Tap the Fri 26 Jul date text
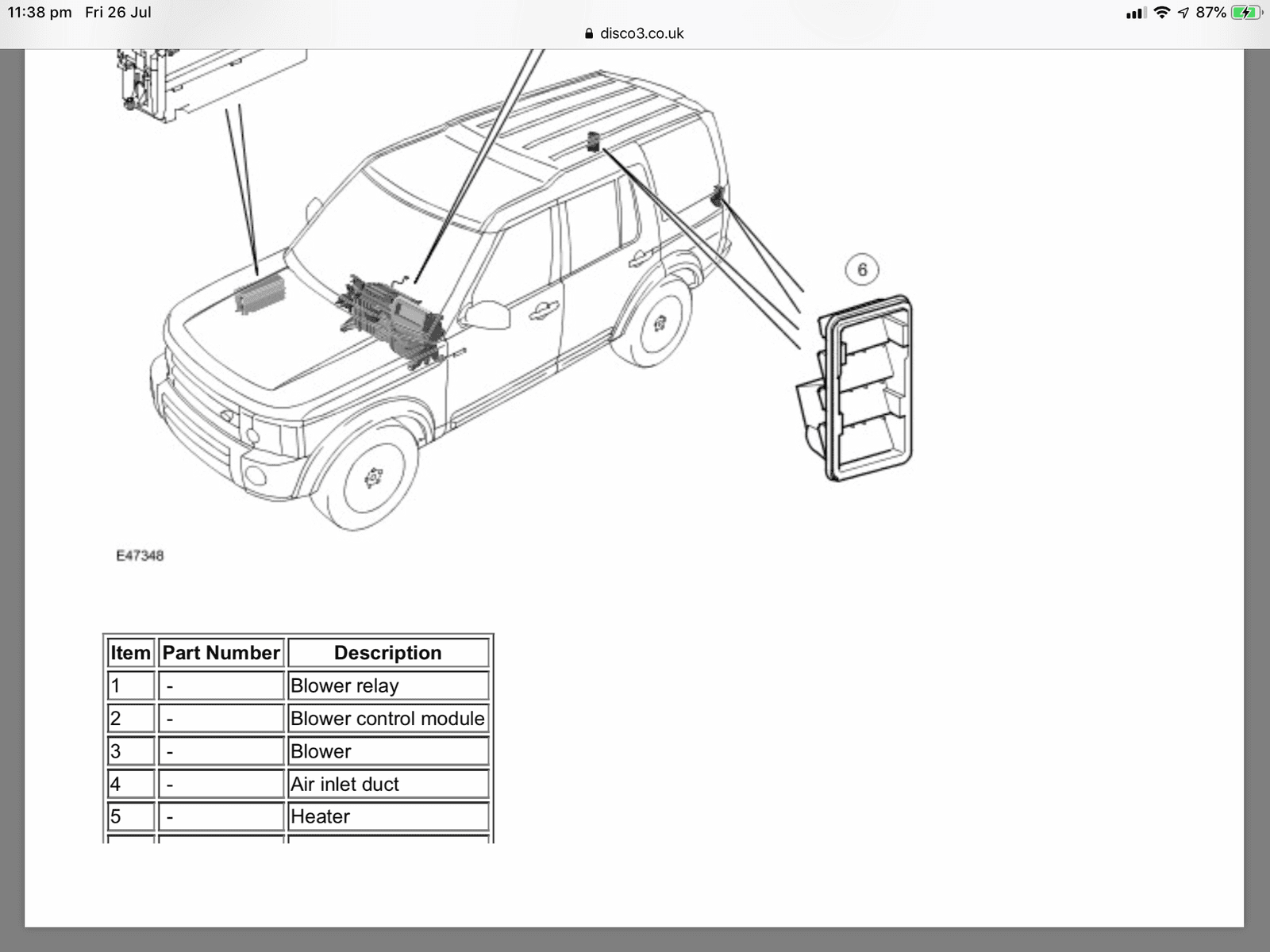The width and height of the screenshot is (1270, 952). (118, 13)
